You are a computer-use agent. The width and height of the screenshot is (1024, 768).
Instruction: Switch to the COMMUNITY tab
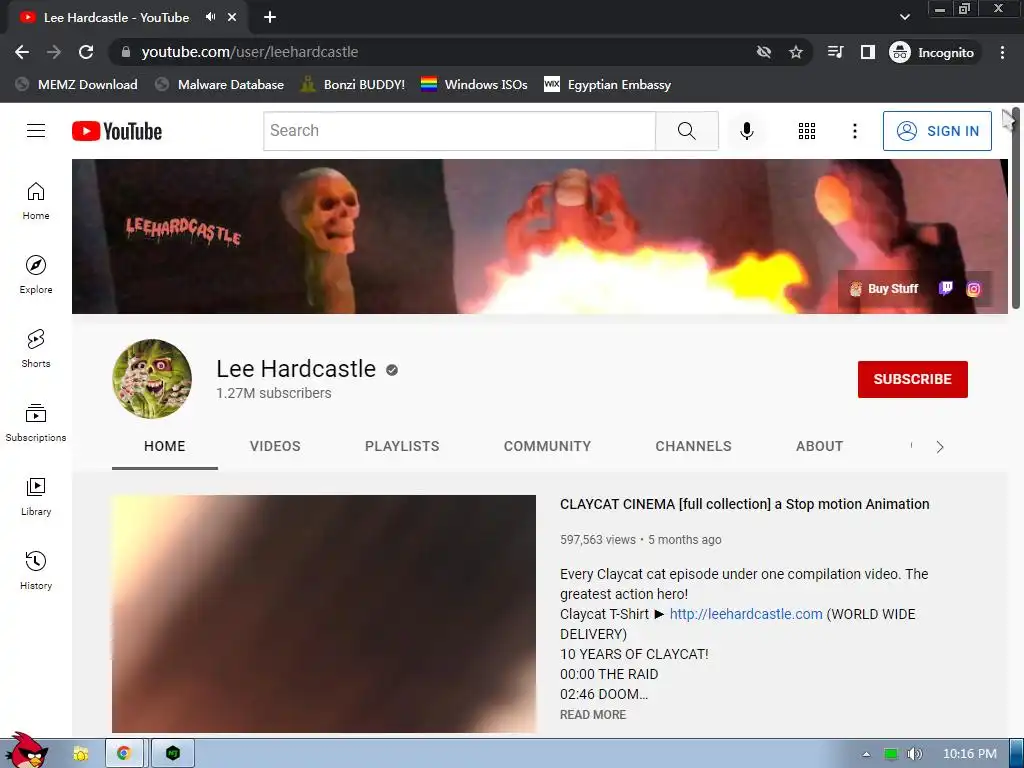547,446
